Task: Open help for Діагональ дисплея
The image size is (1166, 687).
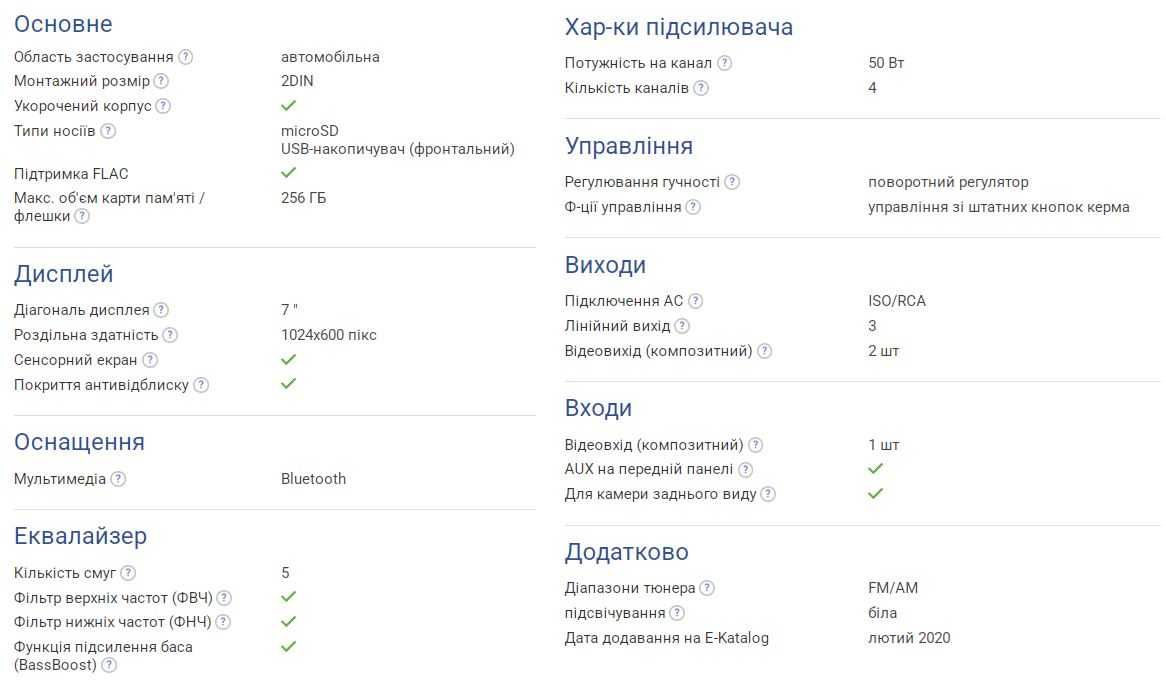Action: point(161,309)
